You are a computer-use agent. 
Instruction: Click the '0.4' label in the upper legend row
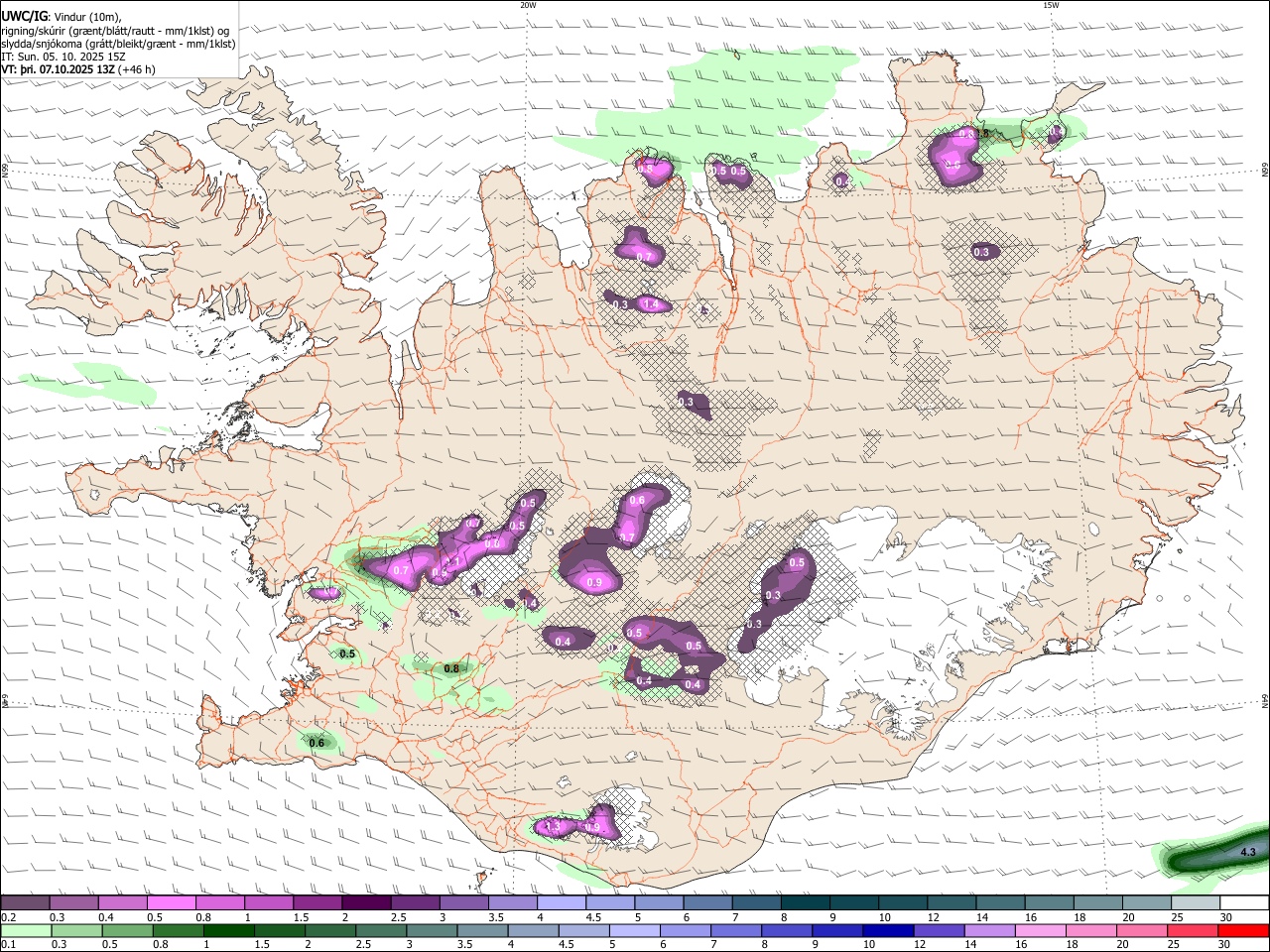(106, 917)
